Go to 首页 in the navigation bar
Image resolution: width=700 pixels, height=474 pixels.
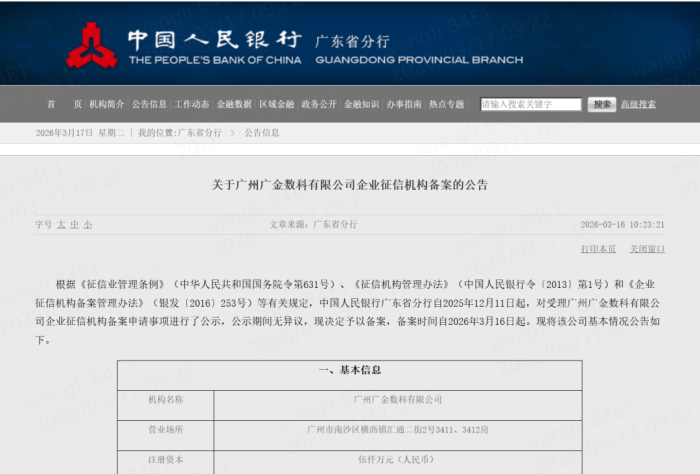[64, 104]
